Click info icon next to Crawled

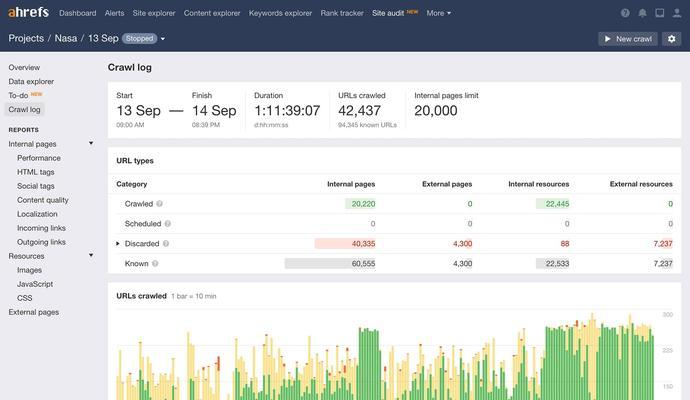tap(160, 204)
